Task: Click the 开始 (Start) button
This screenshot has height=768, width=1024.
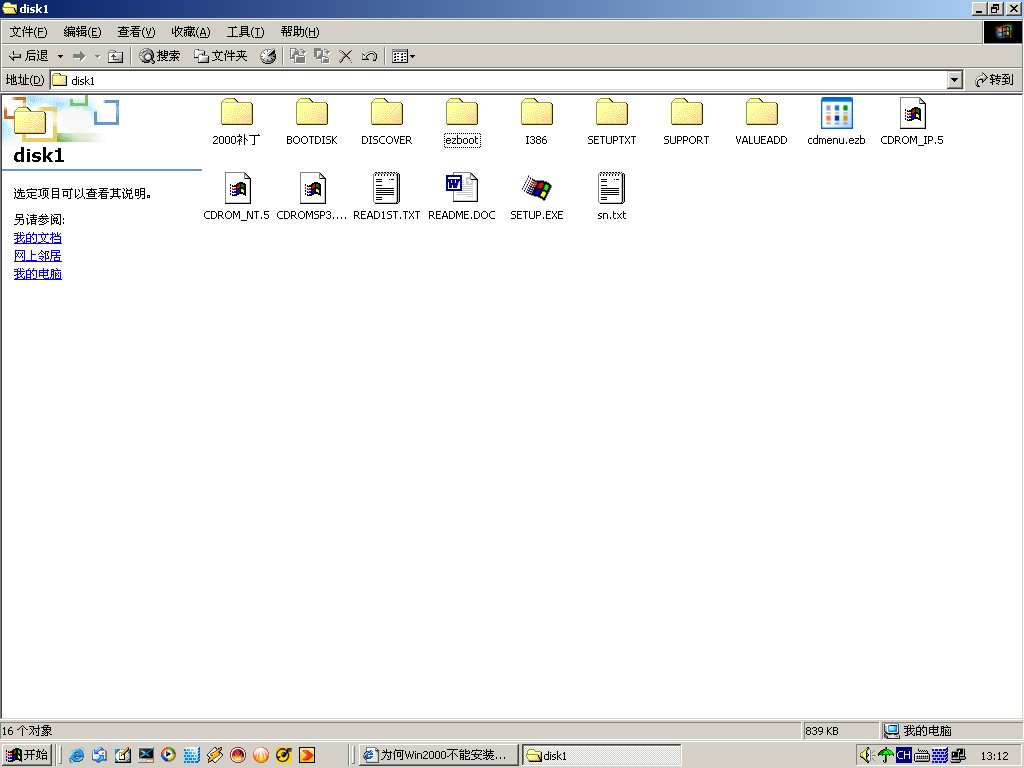Action: 27,755
